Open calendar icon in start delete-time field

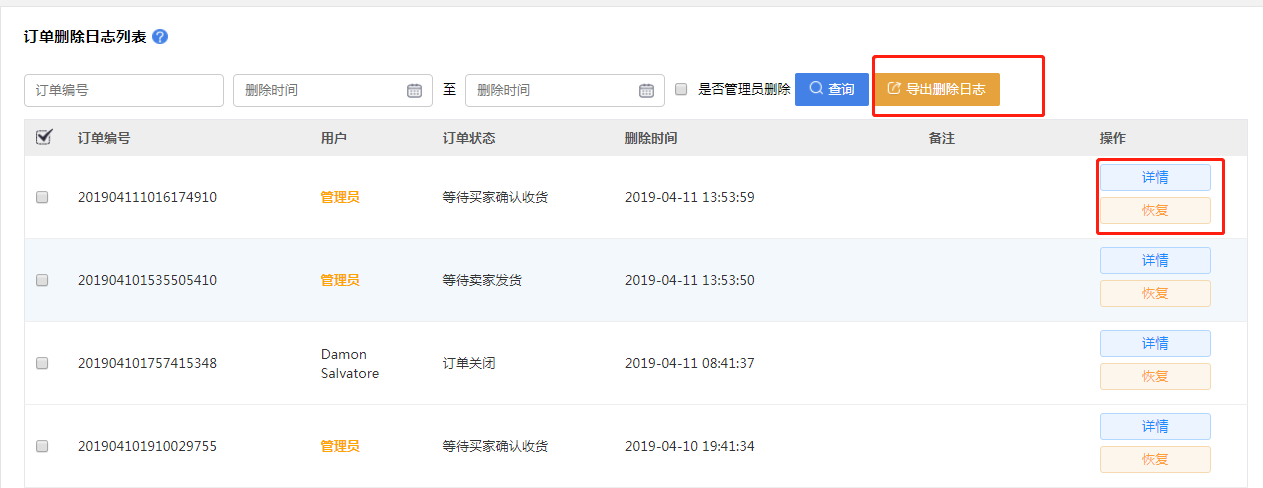tap(414, 90)
